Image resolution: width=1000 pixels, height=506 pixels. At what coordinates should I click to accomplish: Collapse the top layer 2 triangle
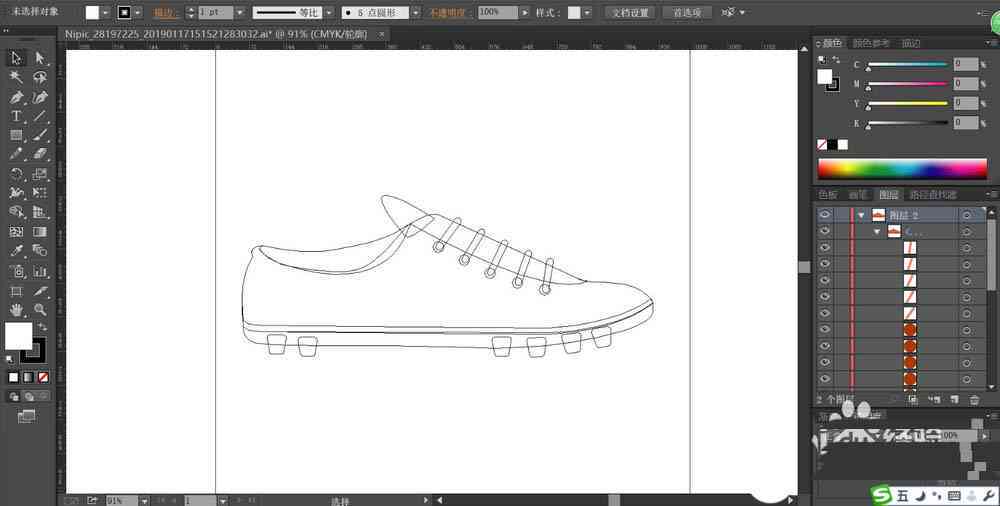(x=862, y=216)
